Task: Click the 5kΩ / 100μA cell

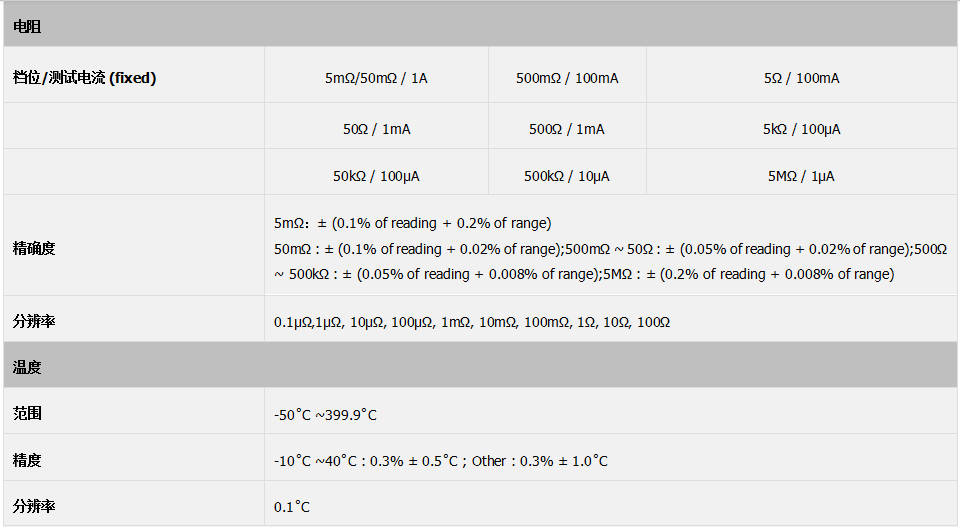Action: [x=801, y=129]
